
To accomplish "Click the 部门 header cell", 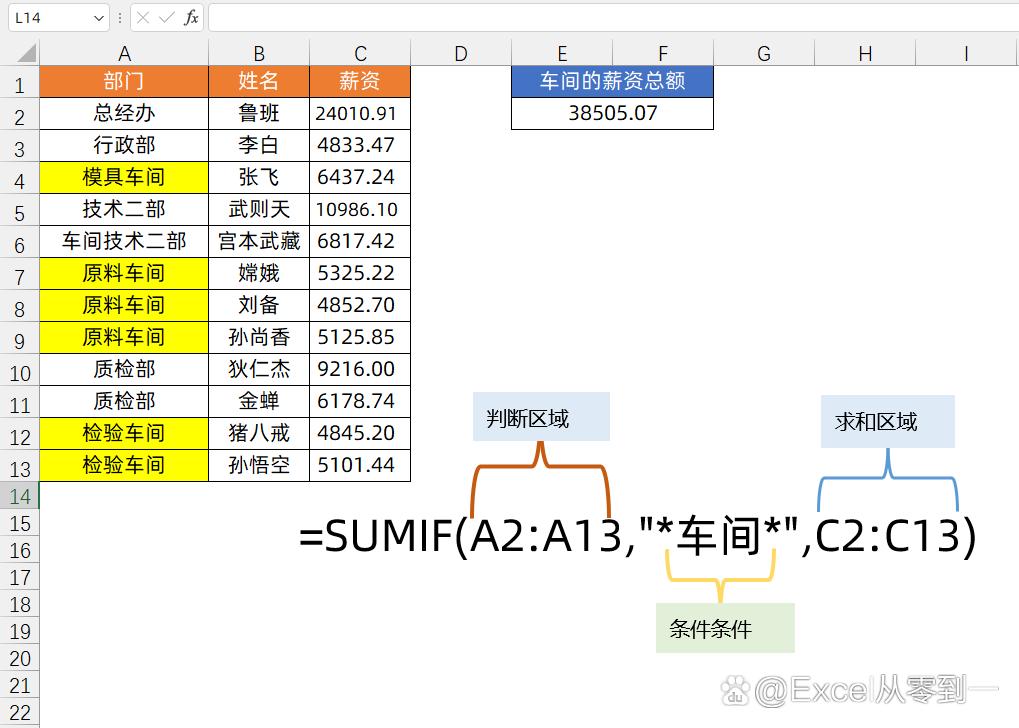I will click(x=124, y=81).
